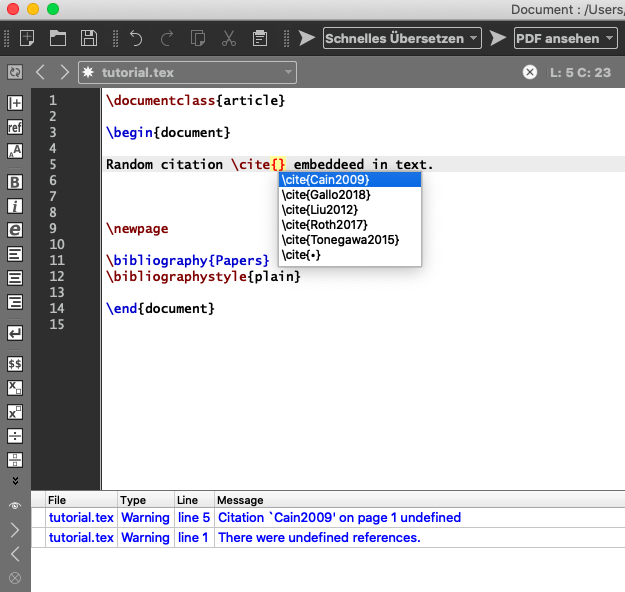Image resolution: width=625 pixels, height=592 pixels.
Task: Go to the next document with the right arrow
Action: (64, 73)
